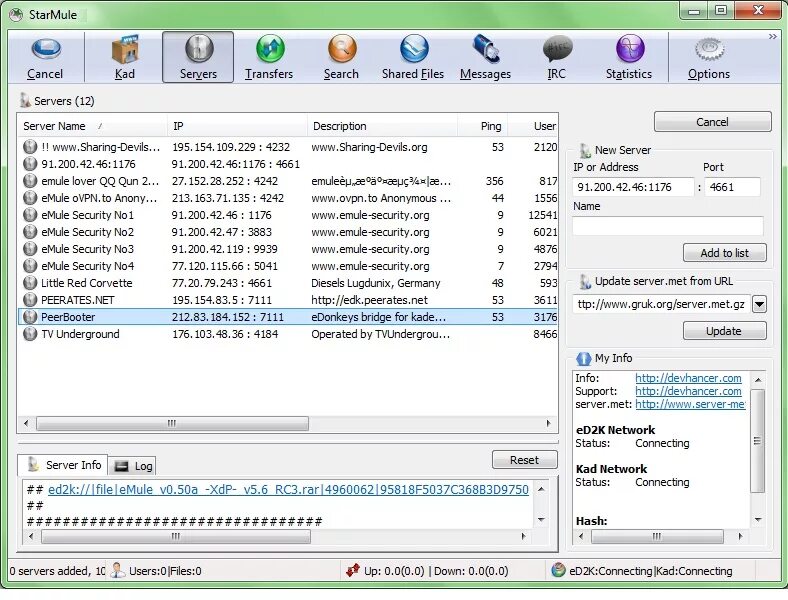Image resolution: width=788 pixels, height=600 pixels.
Task: Click server icon of PeerBooter row
Action: [x=30, y=317]
